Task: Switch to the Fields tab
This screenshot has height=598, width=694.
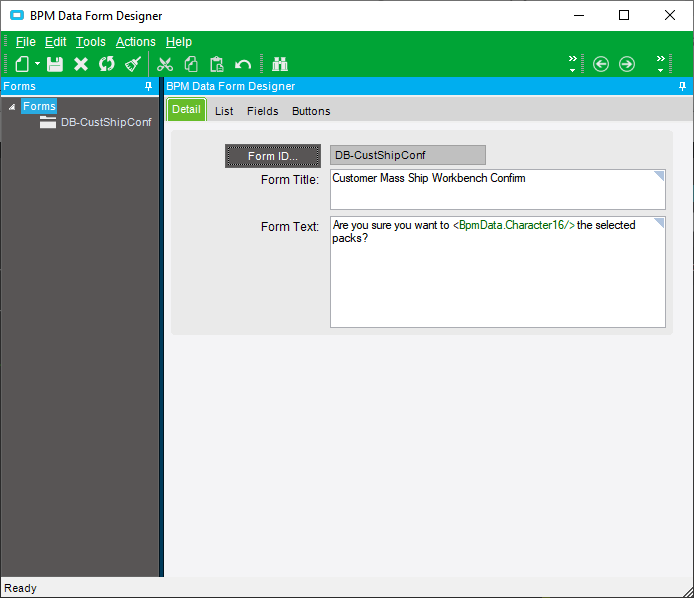Action: coord(262,111)
